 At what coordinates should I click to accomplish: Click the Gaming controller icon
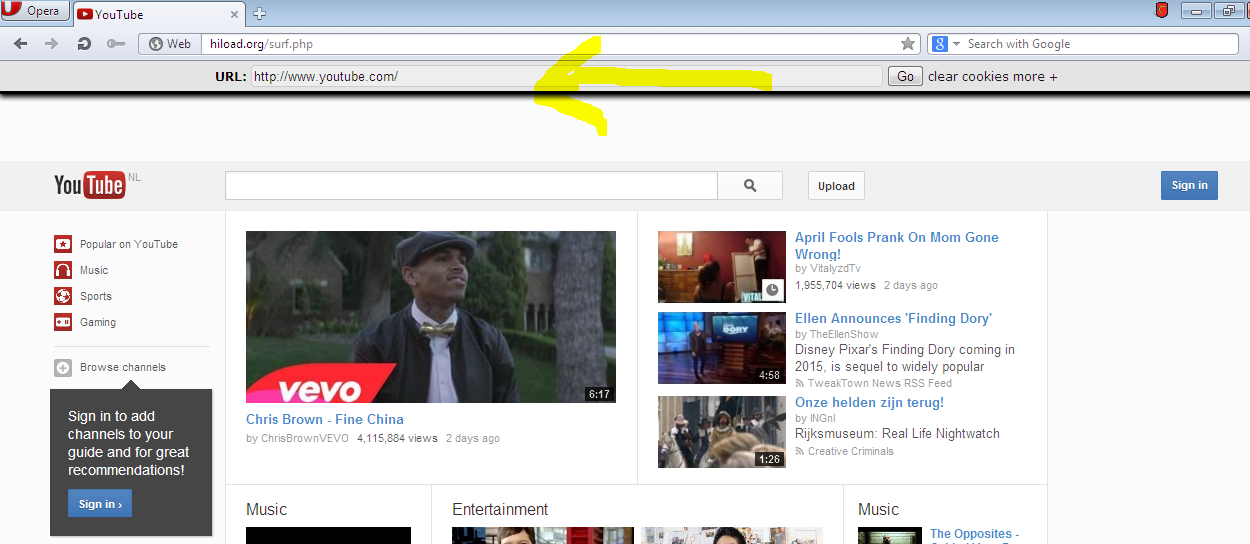[63, 322]
